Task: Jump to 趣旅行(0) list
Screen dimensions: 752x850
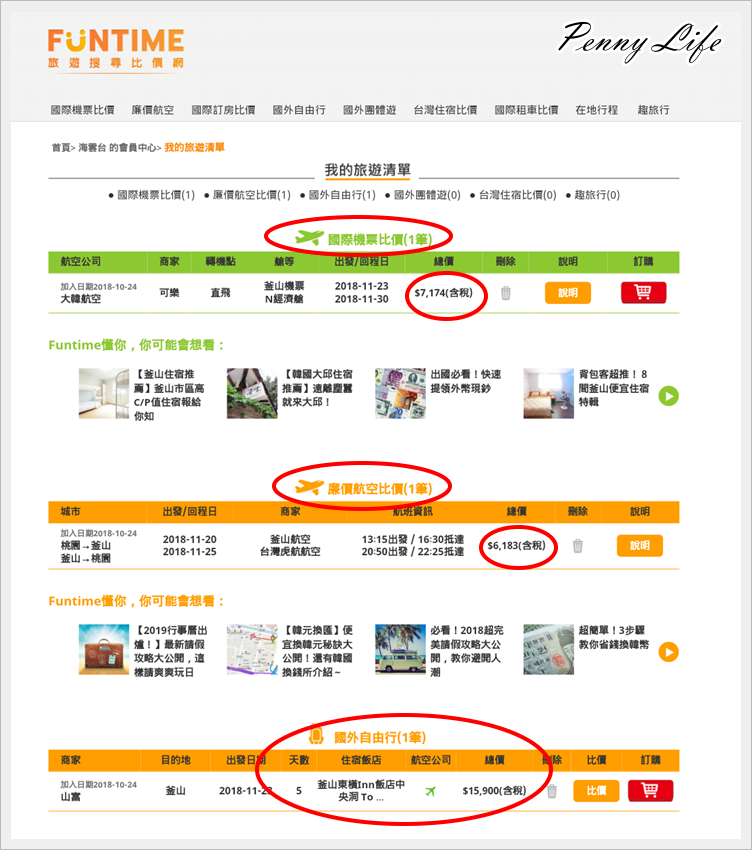Action: point(597,195)
